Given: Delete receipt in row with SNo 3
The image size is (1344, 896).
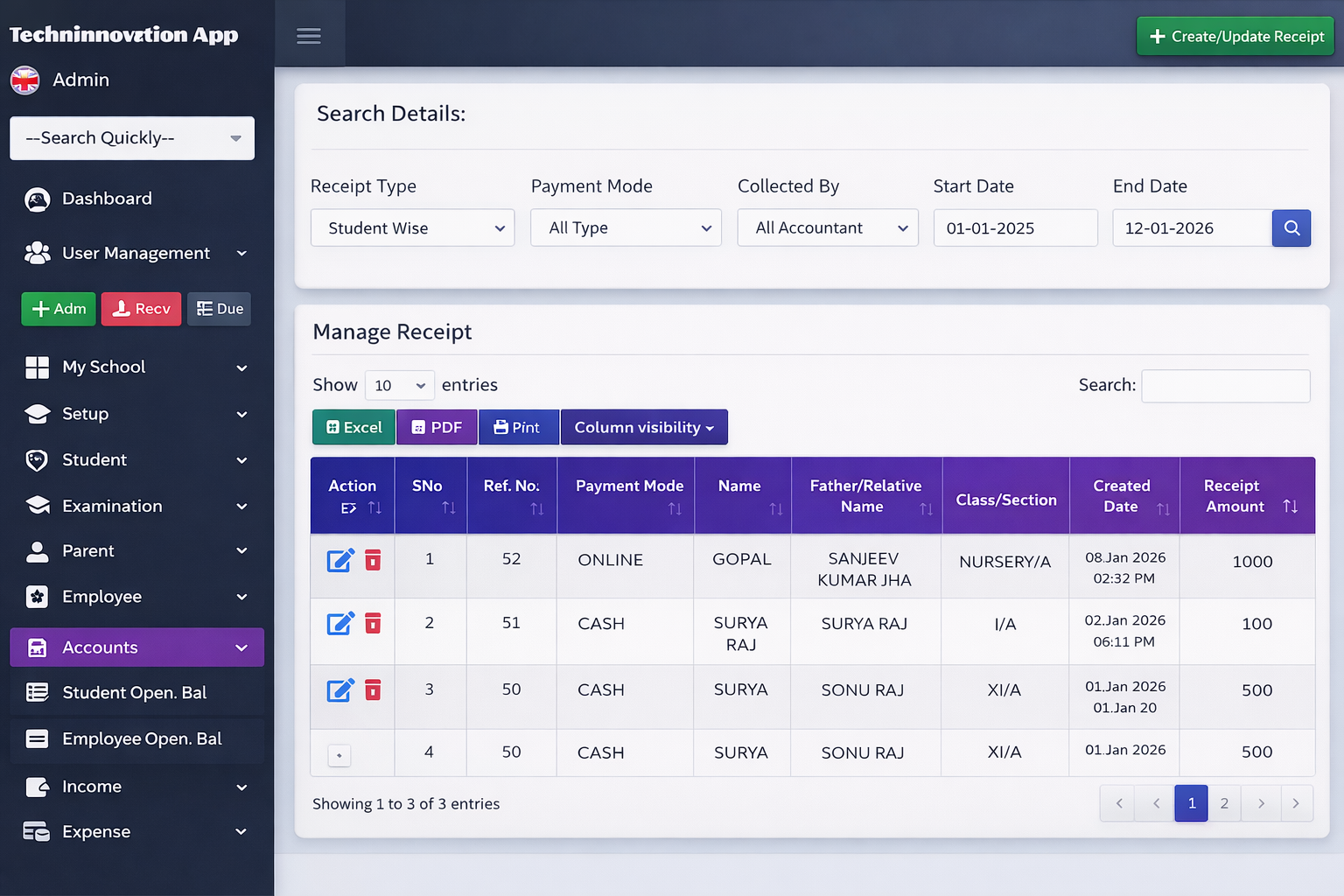Looking at the screenshot, I should click(x=373, y=690).
